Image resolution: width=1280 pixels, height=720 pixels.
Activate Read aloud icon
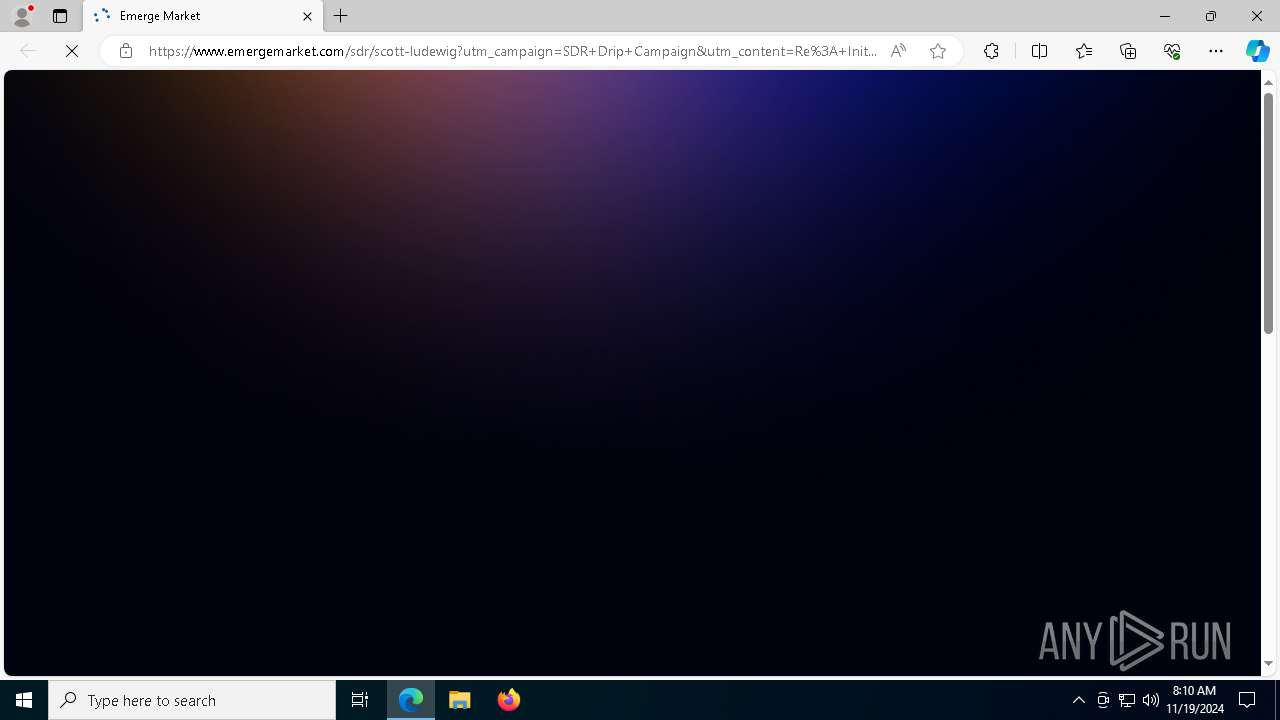(x=898, y=51)
